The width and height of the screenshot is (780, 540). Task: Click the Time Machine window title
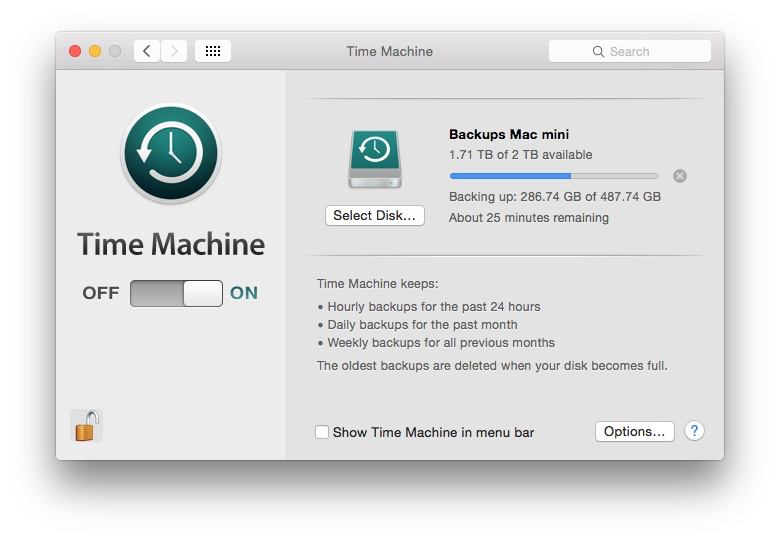coord(390,51)
